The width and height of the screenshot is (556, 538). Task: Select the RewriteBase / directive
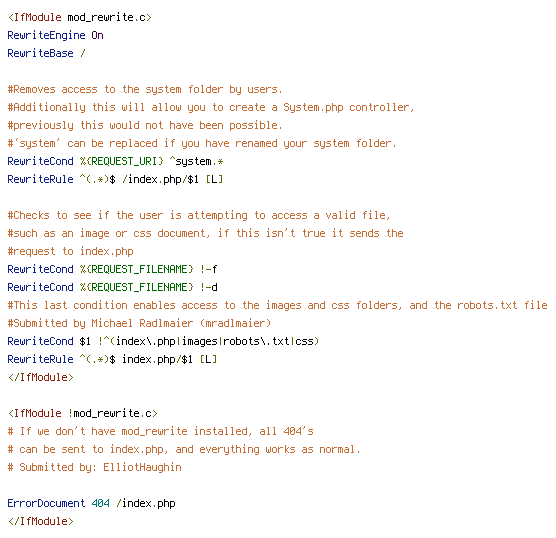(x=46, y=53)
